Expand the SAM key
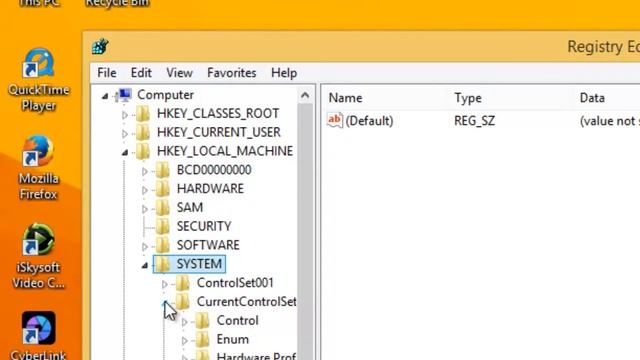640x360 pixels. point(144,209)
